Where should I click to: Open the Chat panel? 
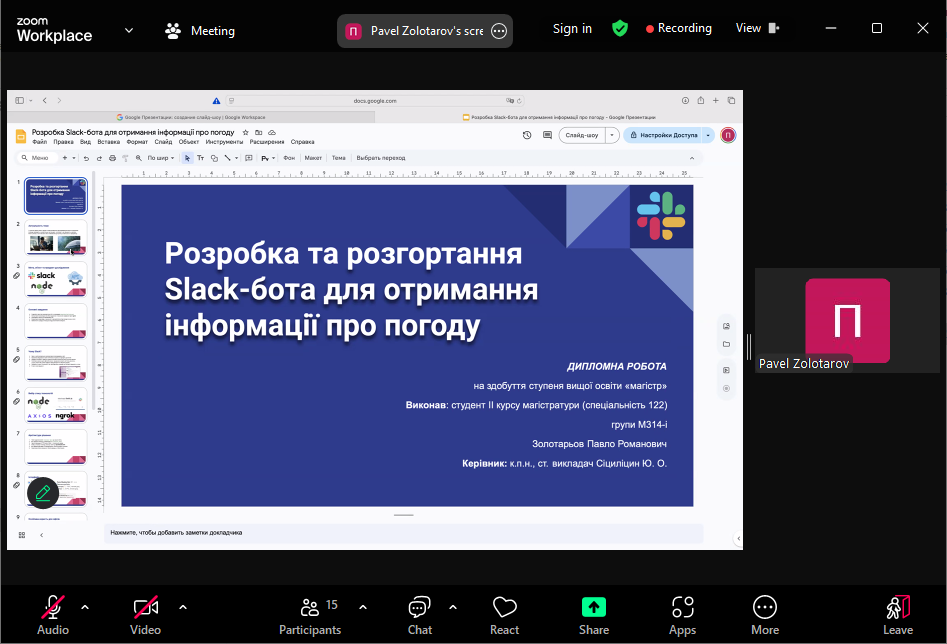[420, 613]
